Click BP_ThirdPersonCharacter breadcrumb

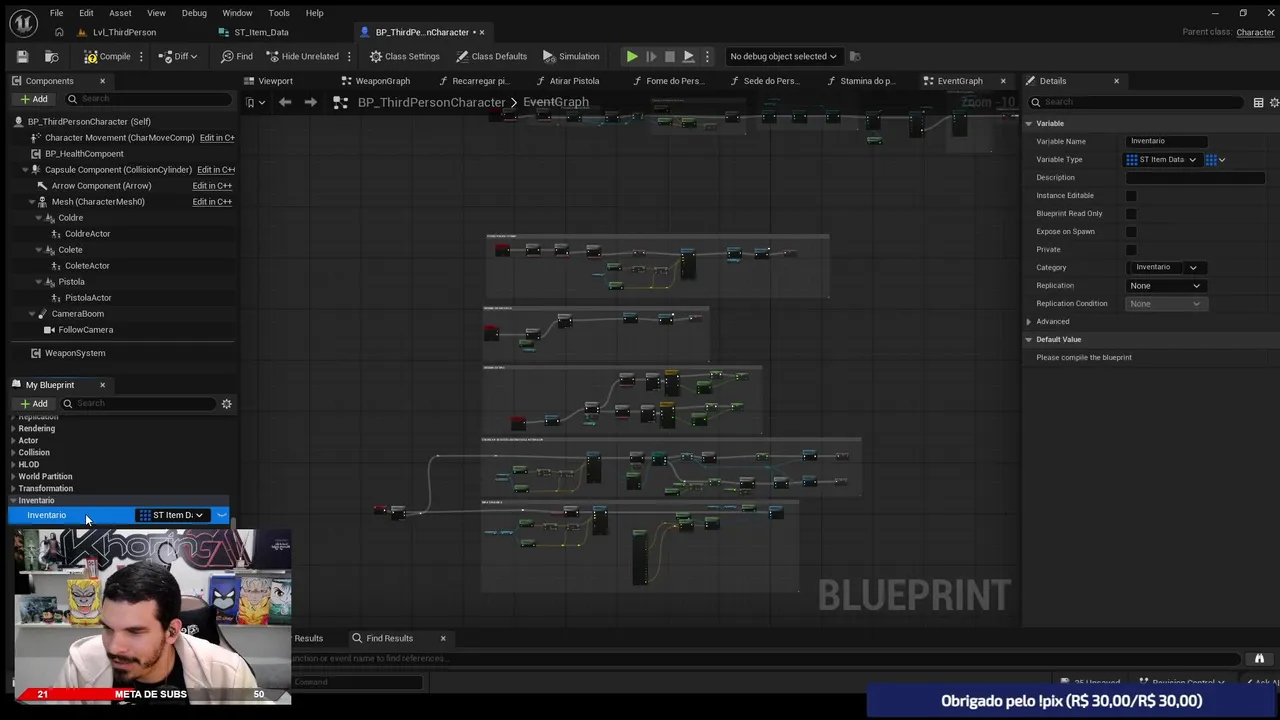[431, 102]
